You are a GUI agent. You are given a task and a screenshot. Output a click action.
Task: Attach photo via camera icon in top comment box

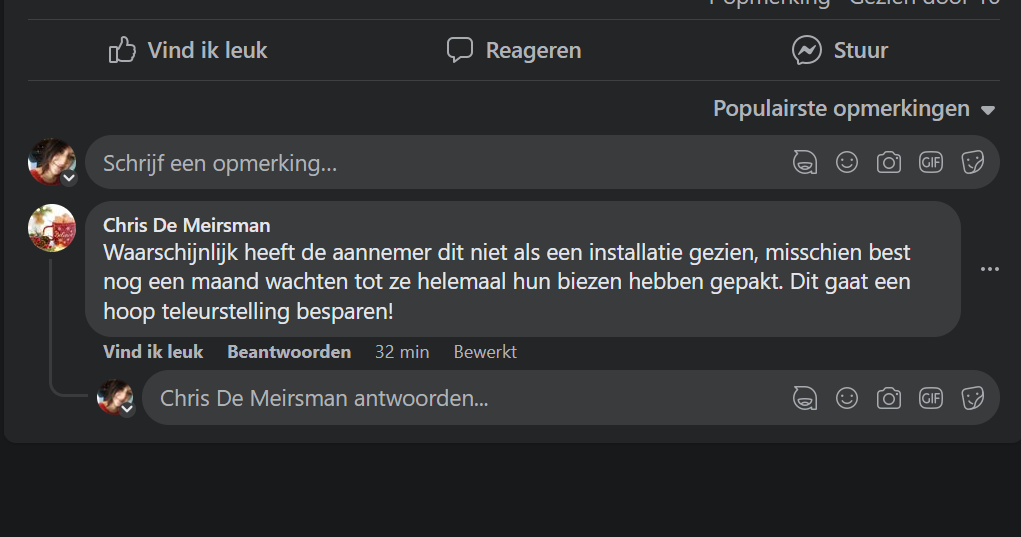[889, 162]
